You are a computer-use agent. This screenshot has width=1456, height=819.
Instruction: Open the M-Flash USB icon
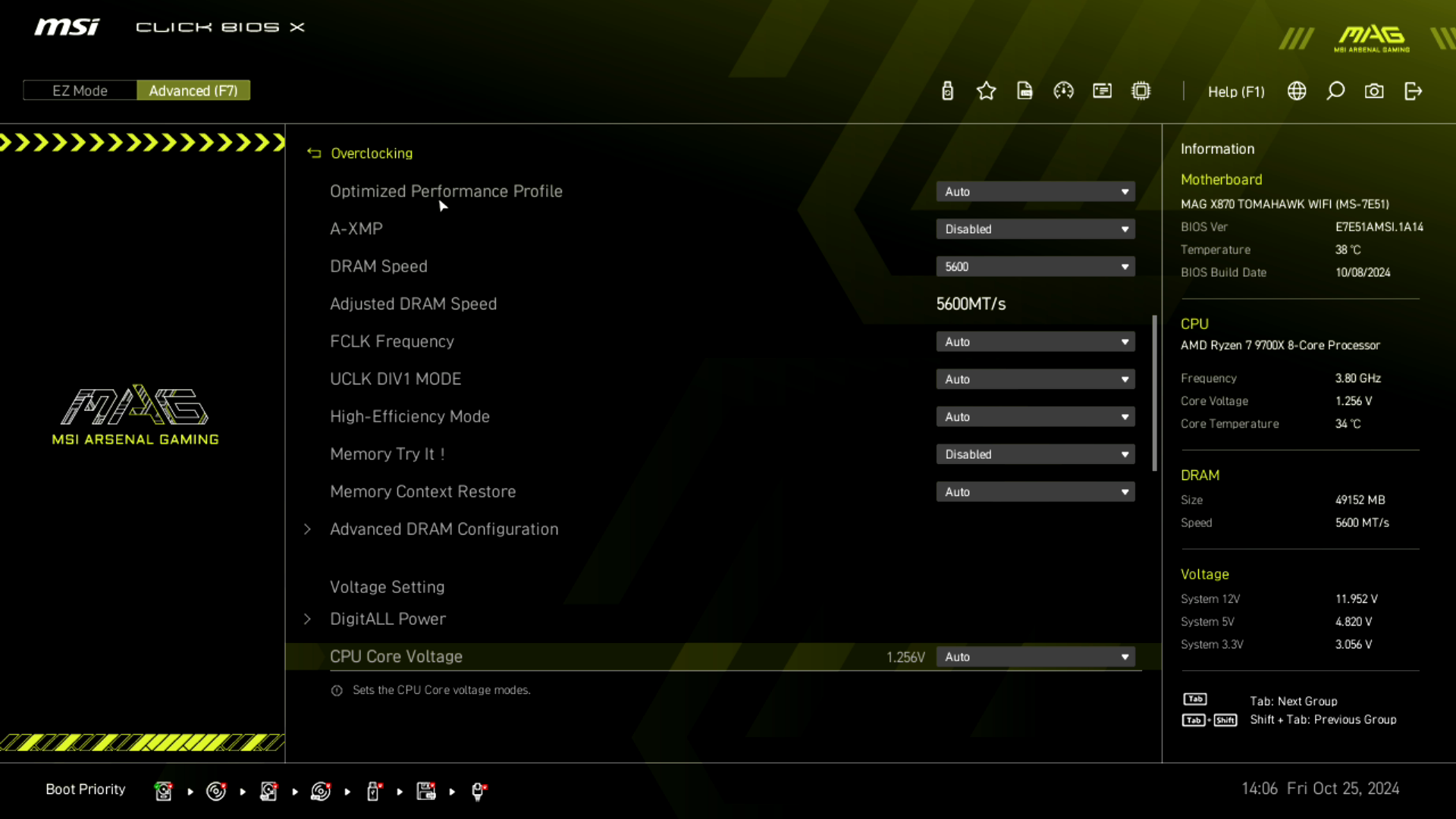pos(947,91)
